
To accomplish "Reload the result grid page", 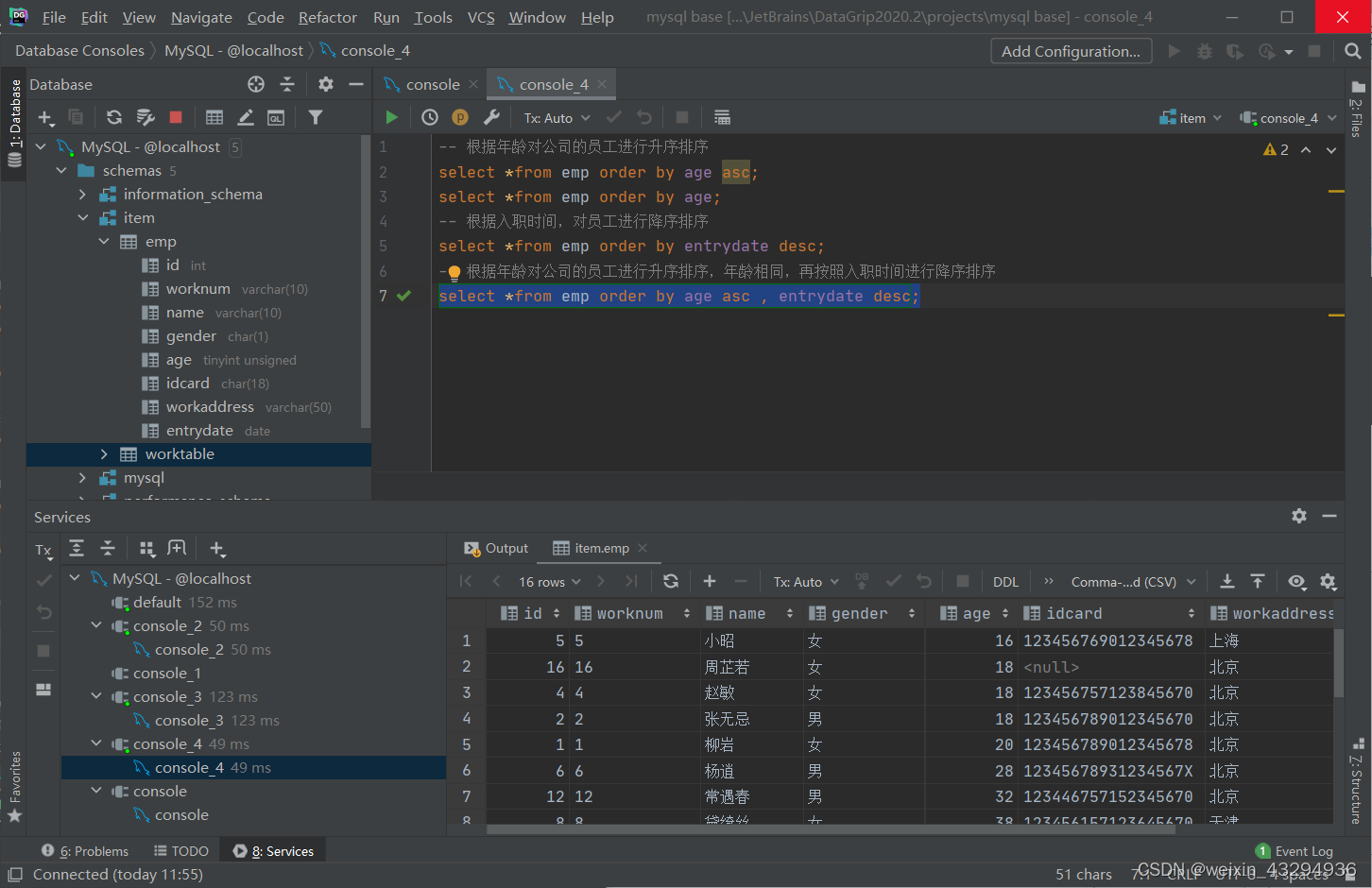I will click(671, 581).
